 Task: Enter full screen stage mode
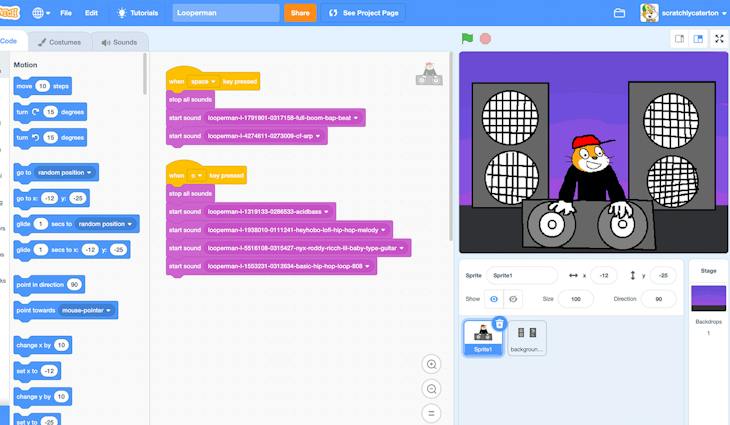click(x=719, y=39)
